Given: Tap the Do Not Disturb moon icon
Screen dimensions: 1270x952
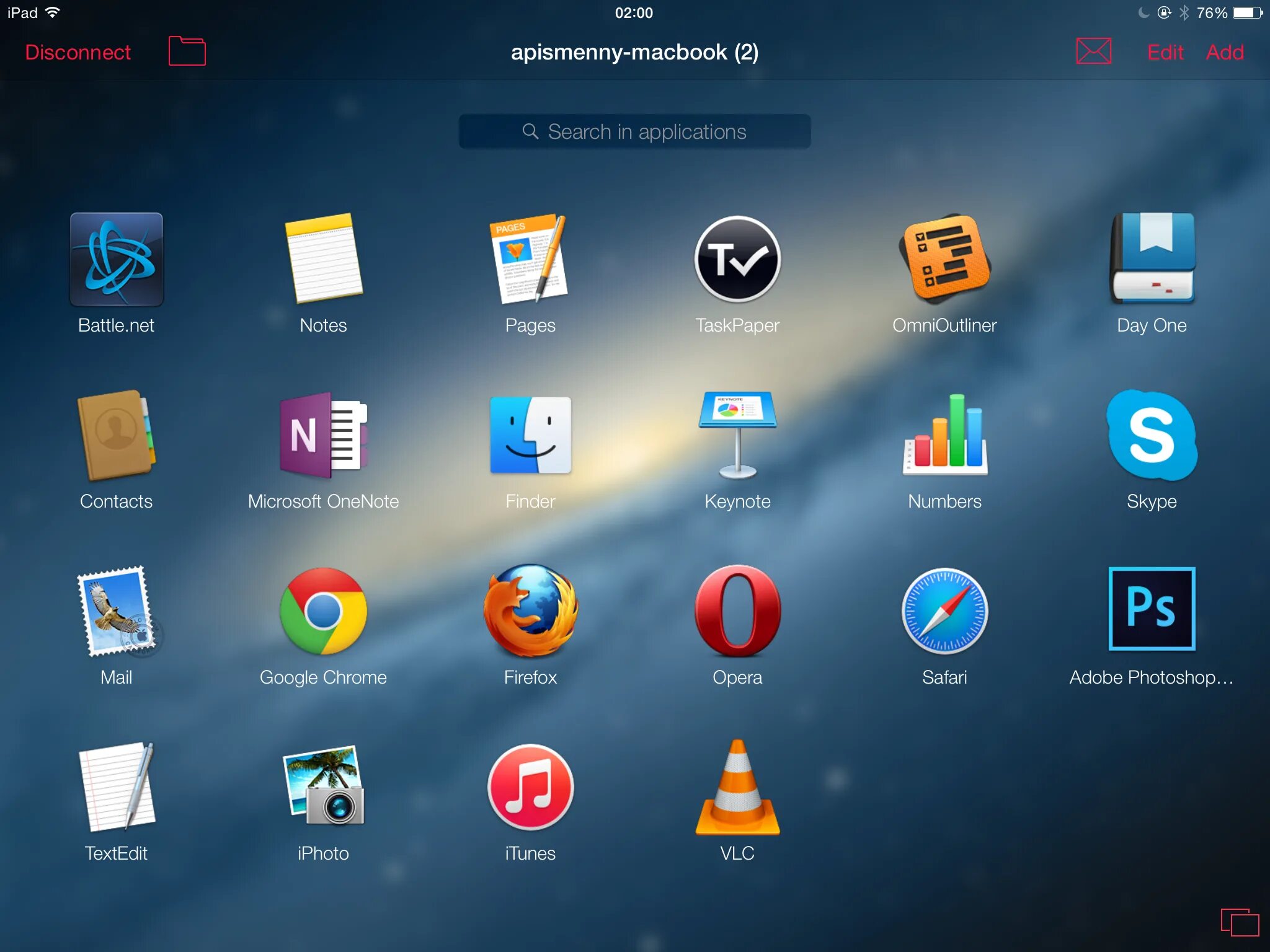Looking at the screenshot, I should click(x=1144, y=12).
